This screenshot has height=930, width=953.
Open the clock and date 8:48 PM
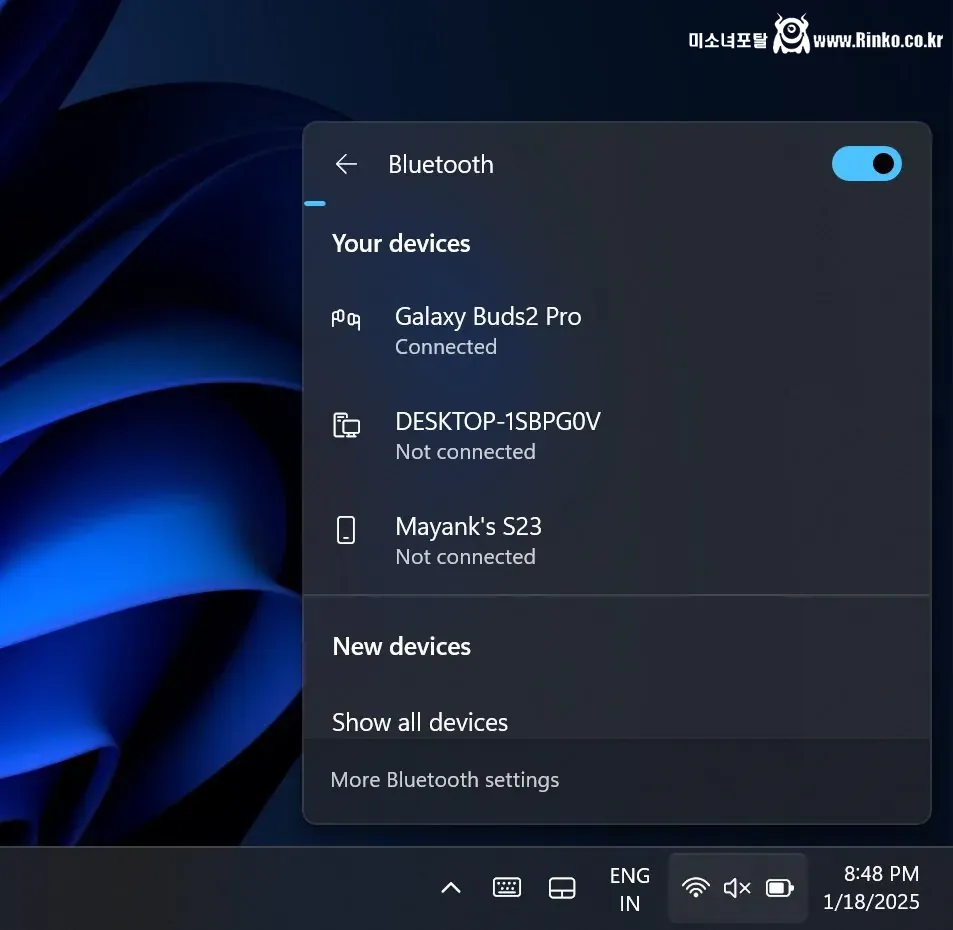[870, 888]
